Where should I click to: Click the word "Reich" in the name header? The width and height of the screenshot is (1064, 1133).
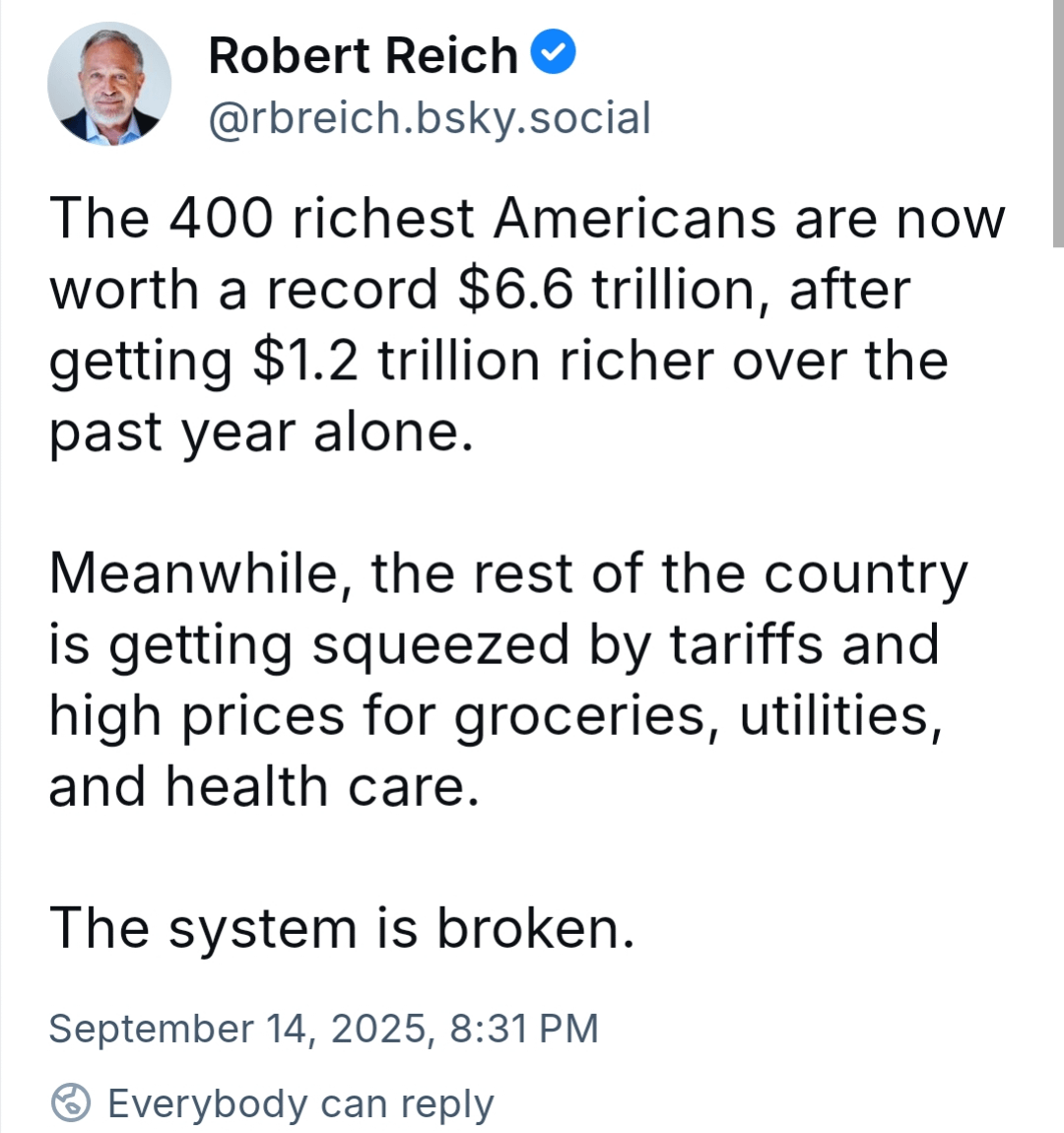(451, 55)
